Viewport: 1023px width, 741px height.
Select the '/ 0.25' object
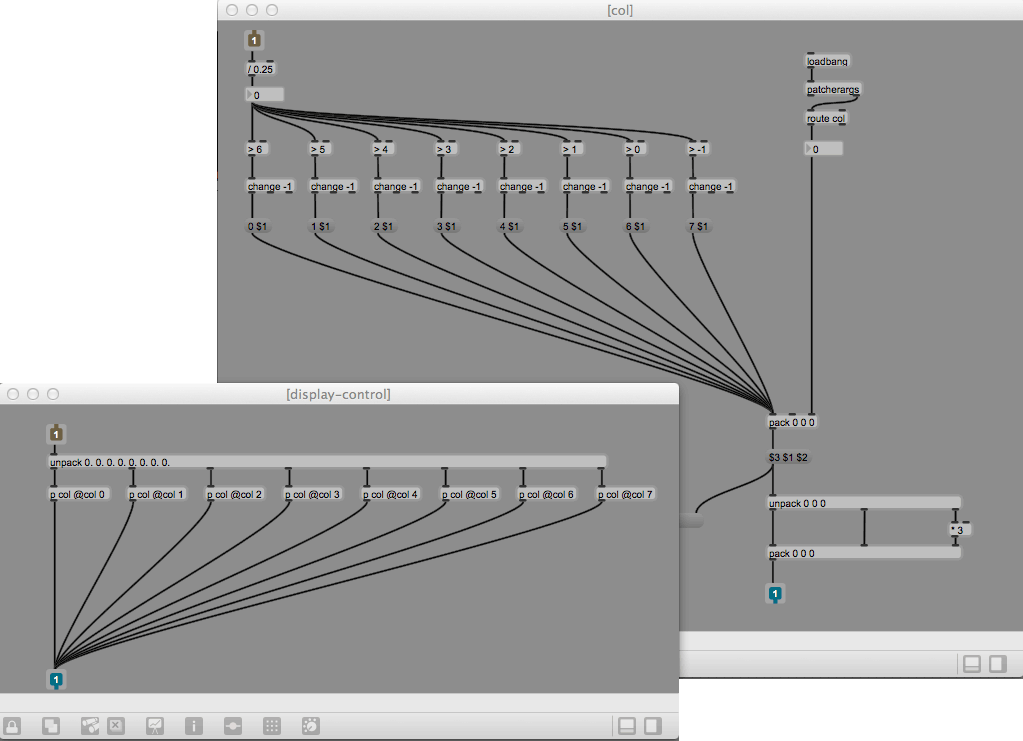pos(261,69)
